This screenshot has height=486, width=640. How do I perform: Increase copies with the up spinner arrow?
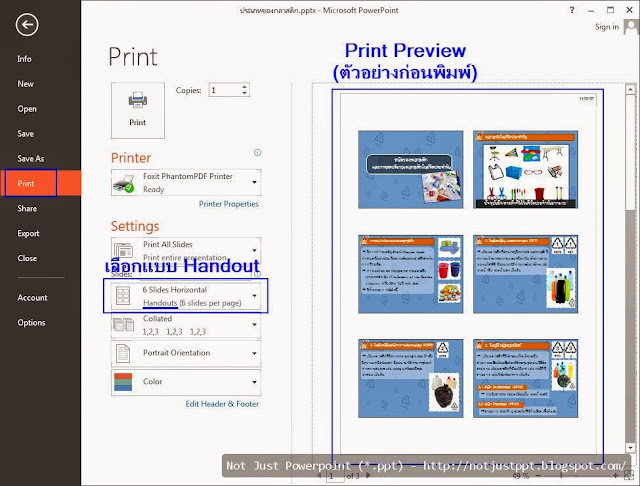tap(244, 87)
